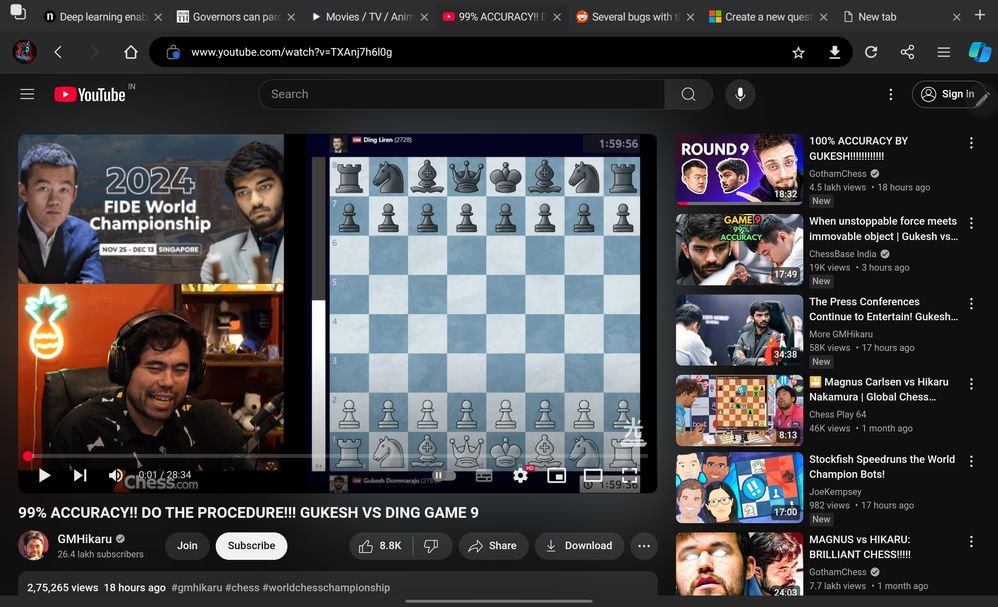Open options for The Press Conferences video
The height and width of the screenshot is (607, 998).
coord(971,304)
